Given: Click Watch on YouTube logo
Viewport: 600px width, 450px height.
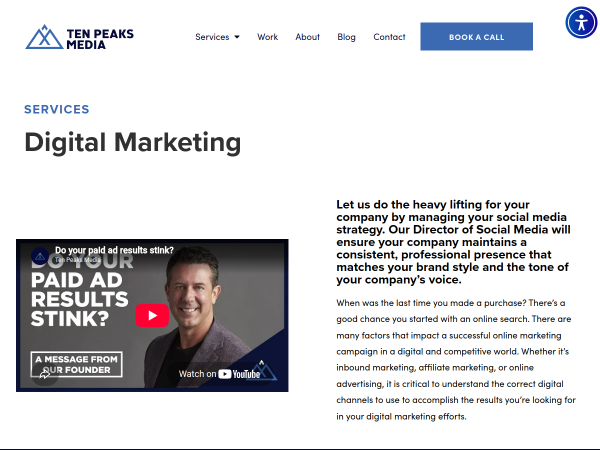Looking at the screenshot, I should point(219,374).
